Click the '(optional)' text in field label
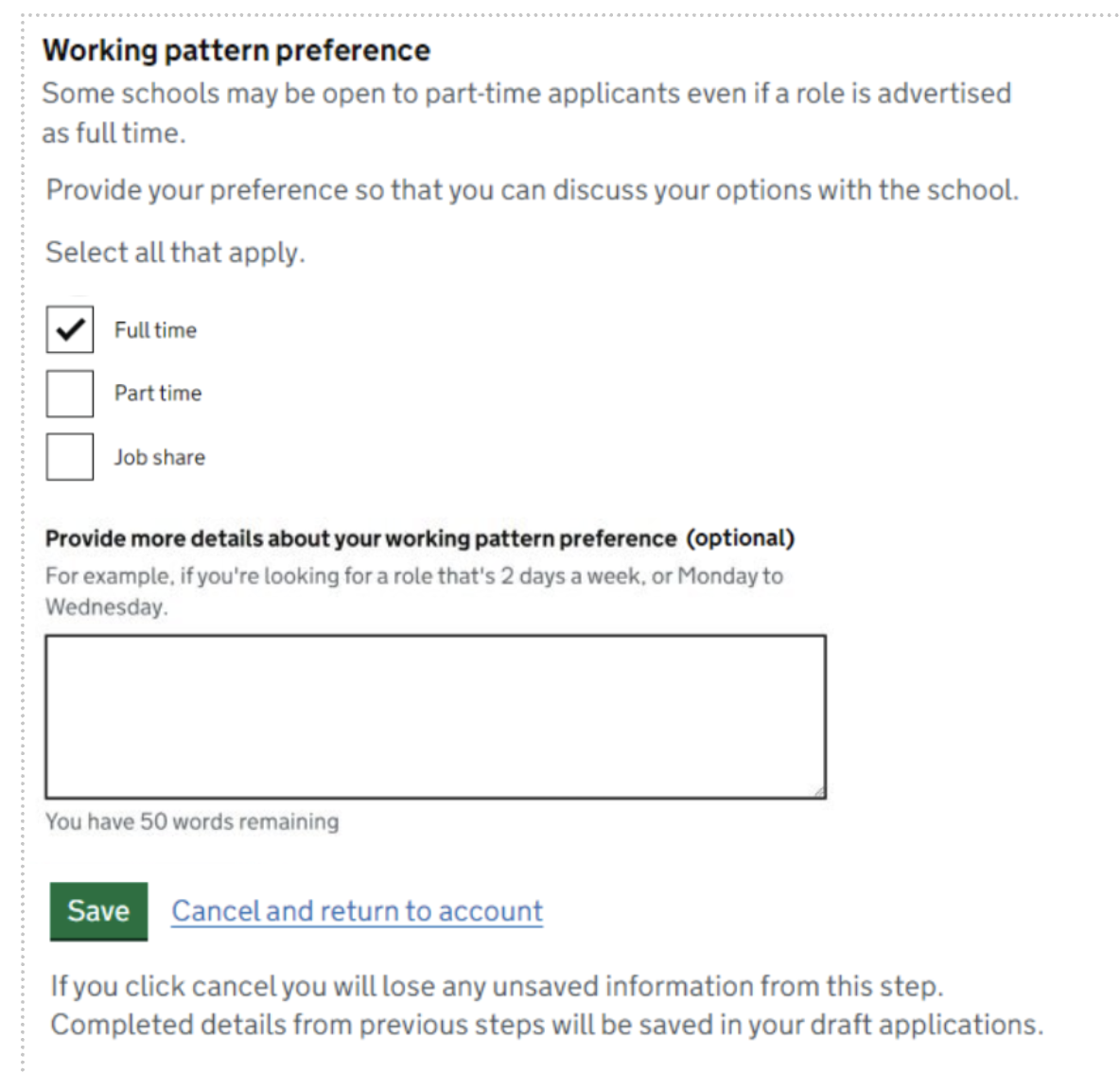The height and width of the screenshot is (1073, 1120). pyautogui.click(x=741, y=538)
